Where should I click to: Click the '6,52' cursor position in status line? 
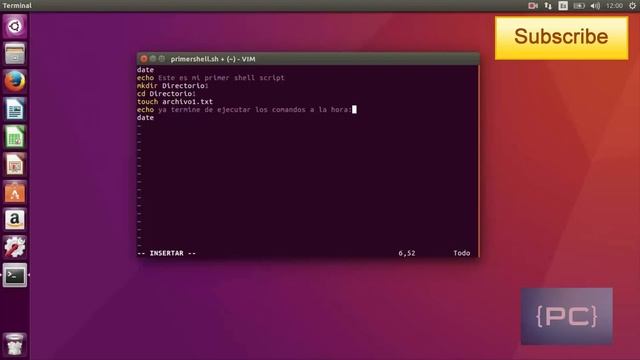click(x=407, y=253)
